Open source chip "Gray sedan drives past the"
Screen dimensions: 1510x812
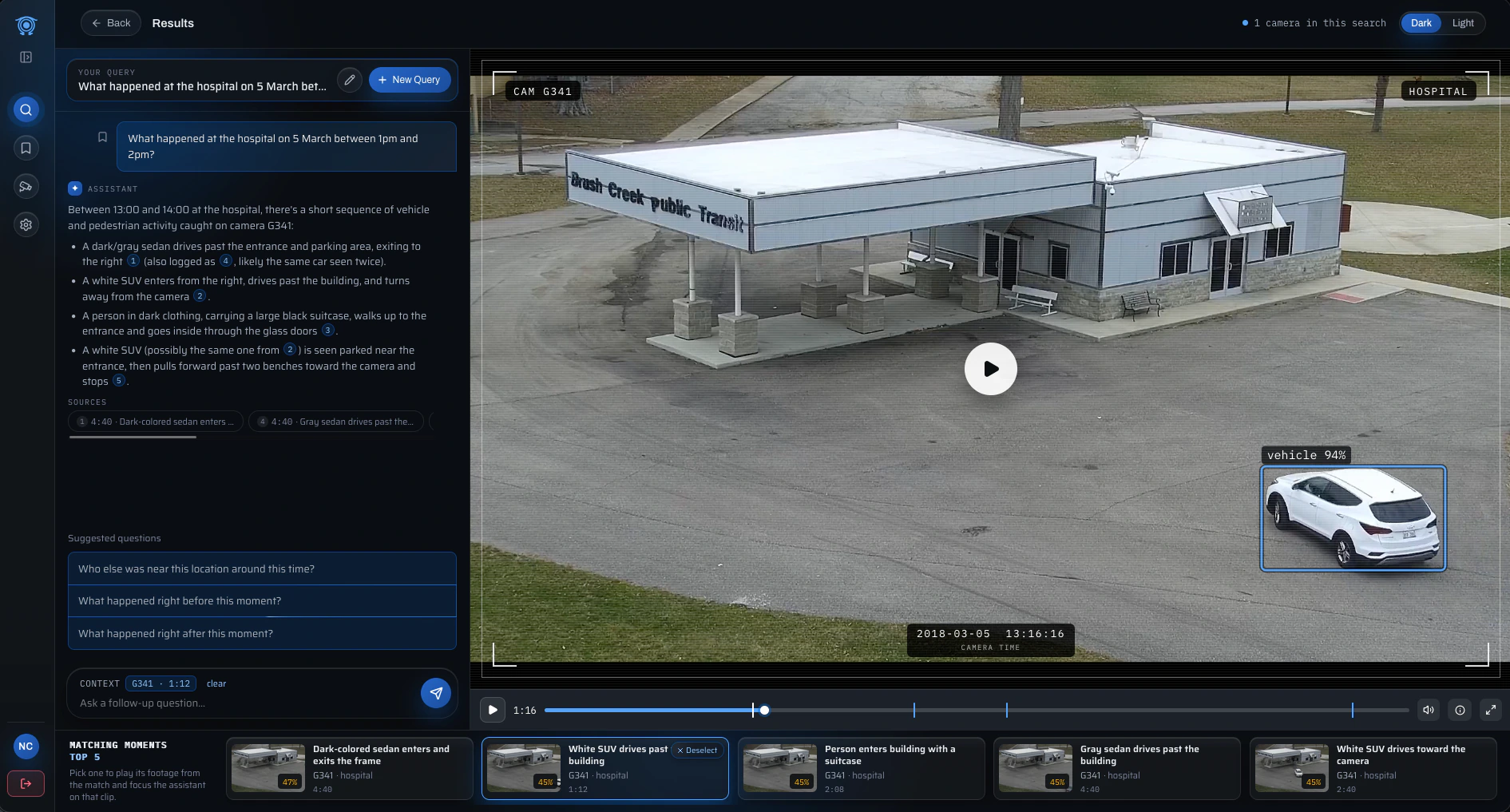coord(335,422)
